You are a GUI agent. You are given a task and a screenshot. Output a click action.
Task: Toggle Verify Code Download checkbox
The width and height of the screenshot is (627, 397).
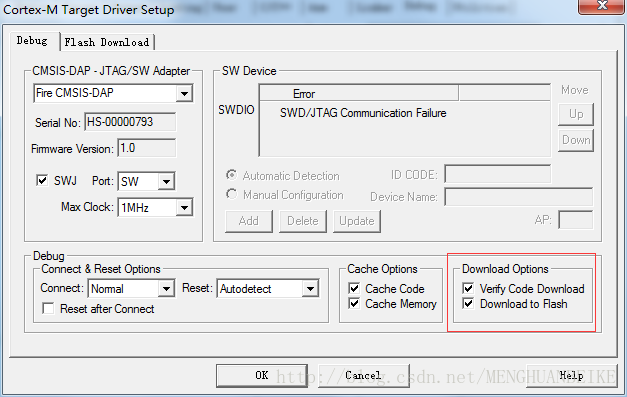pos(468,288)
